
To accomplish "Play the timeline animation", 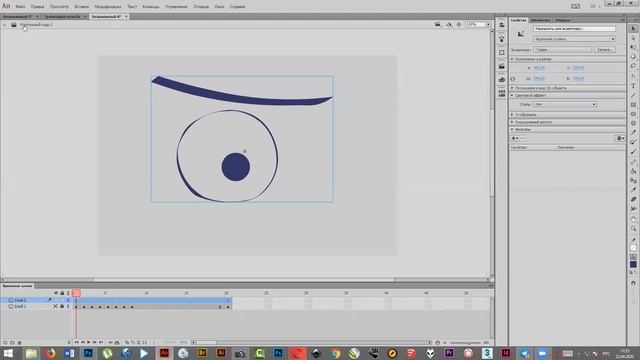I will (x=88, y=342).
